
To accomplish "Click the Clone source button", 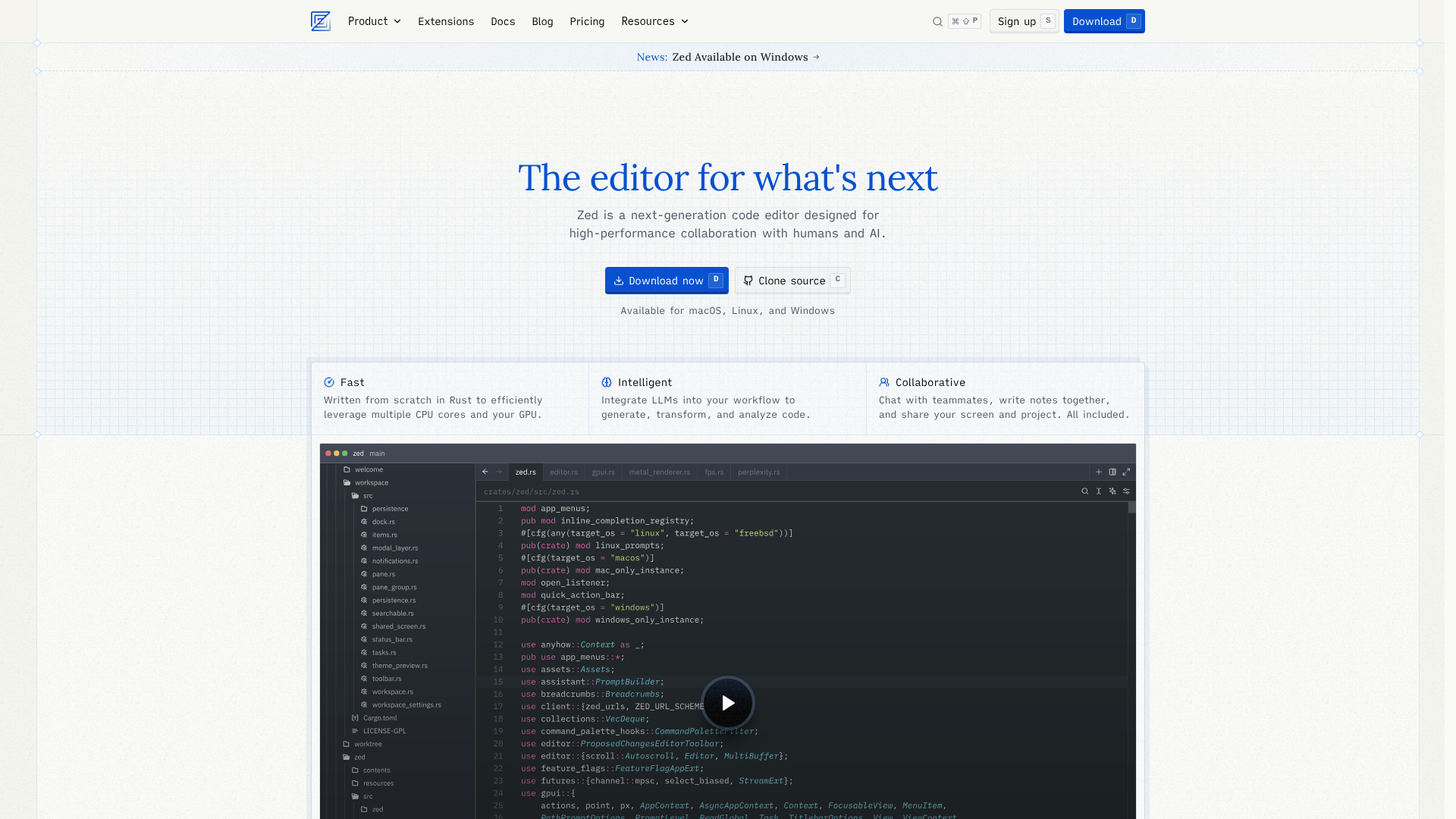I will (x=792, y=281).
